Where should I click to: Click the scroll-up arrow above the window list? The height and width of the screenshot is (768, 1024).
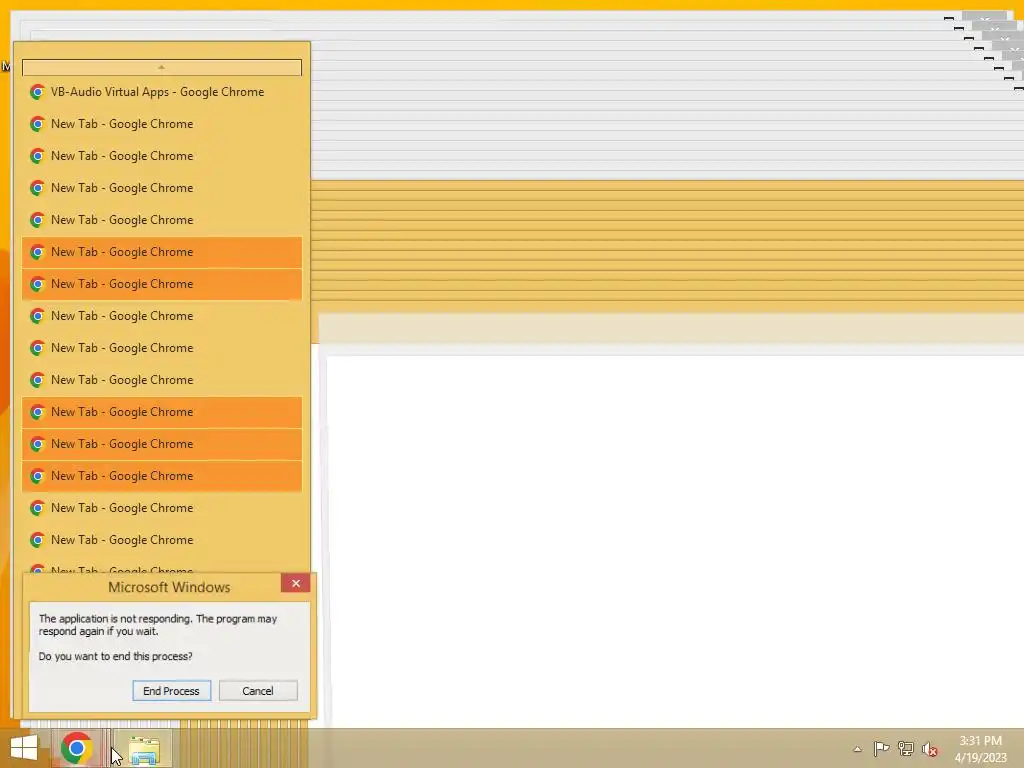pos(161,67)
